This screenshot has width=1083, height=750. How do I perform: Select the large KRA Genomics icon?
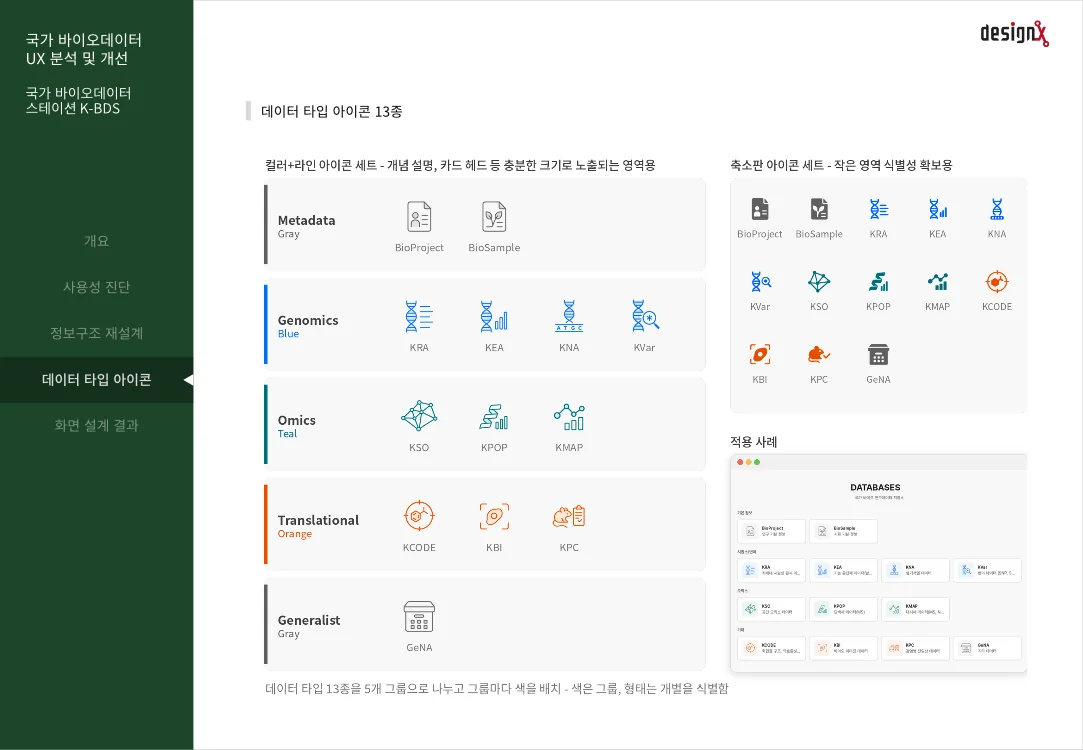(x=419, y=316)
